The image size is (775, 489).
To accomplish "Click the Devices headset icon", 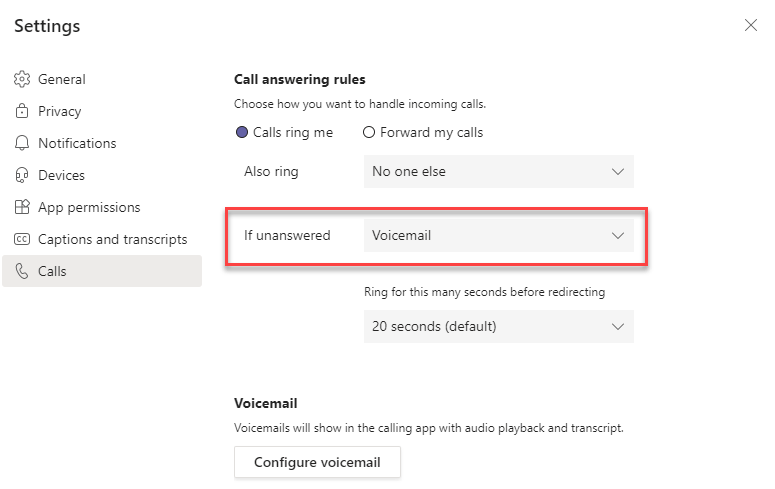I will coord(21,176).
